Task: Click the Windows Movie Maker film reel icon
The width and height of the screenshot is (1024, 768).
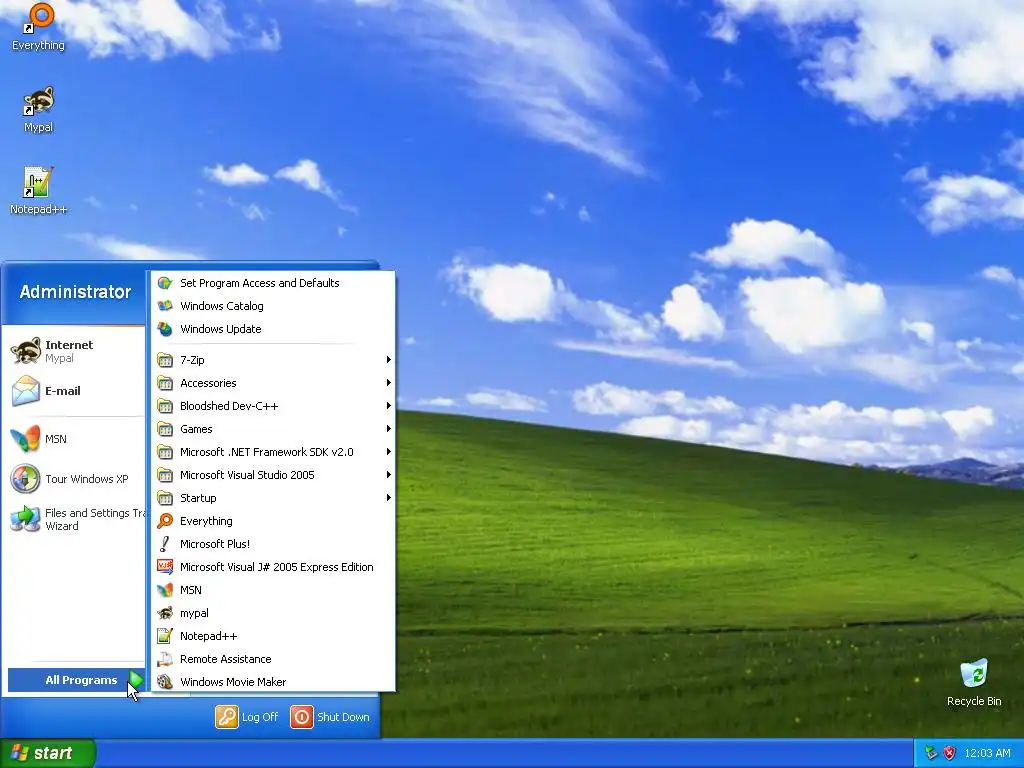Action: (165, 682)
